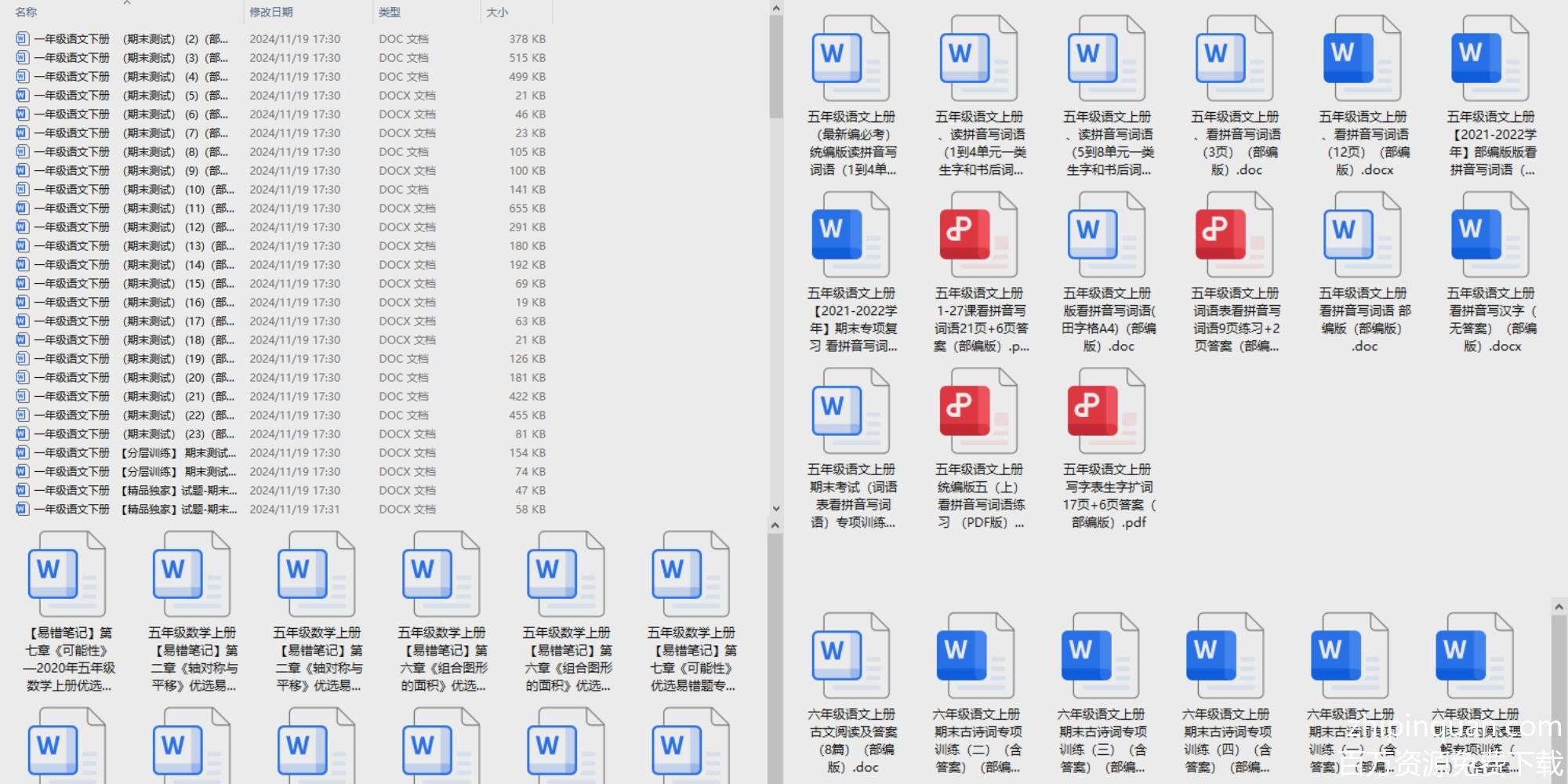Click the down arrow of the file list scrollbar
This screenshot has height=784, width=1568.
(x=775, y=508)
